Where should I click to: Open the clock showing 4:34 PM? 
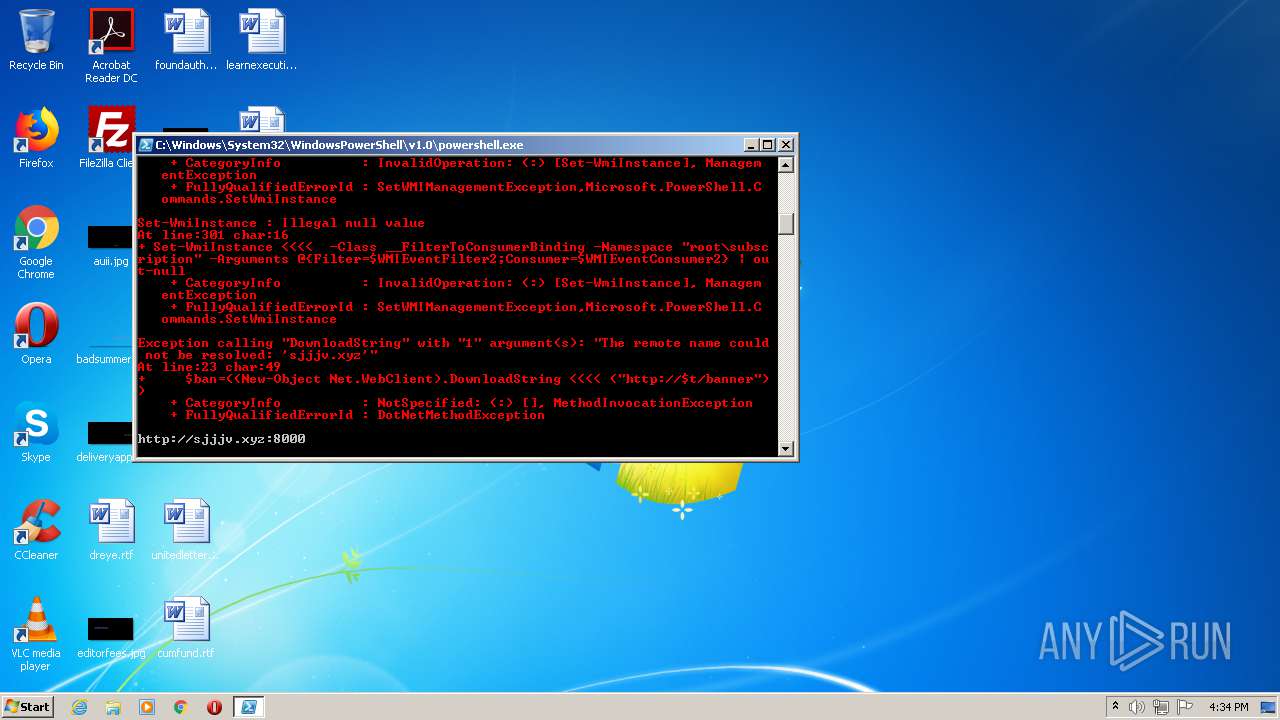pyautogui.click(x=1229, y=707)
